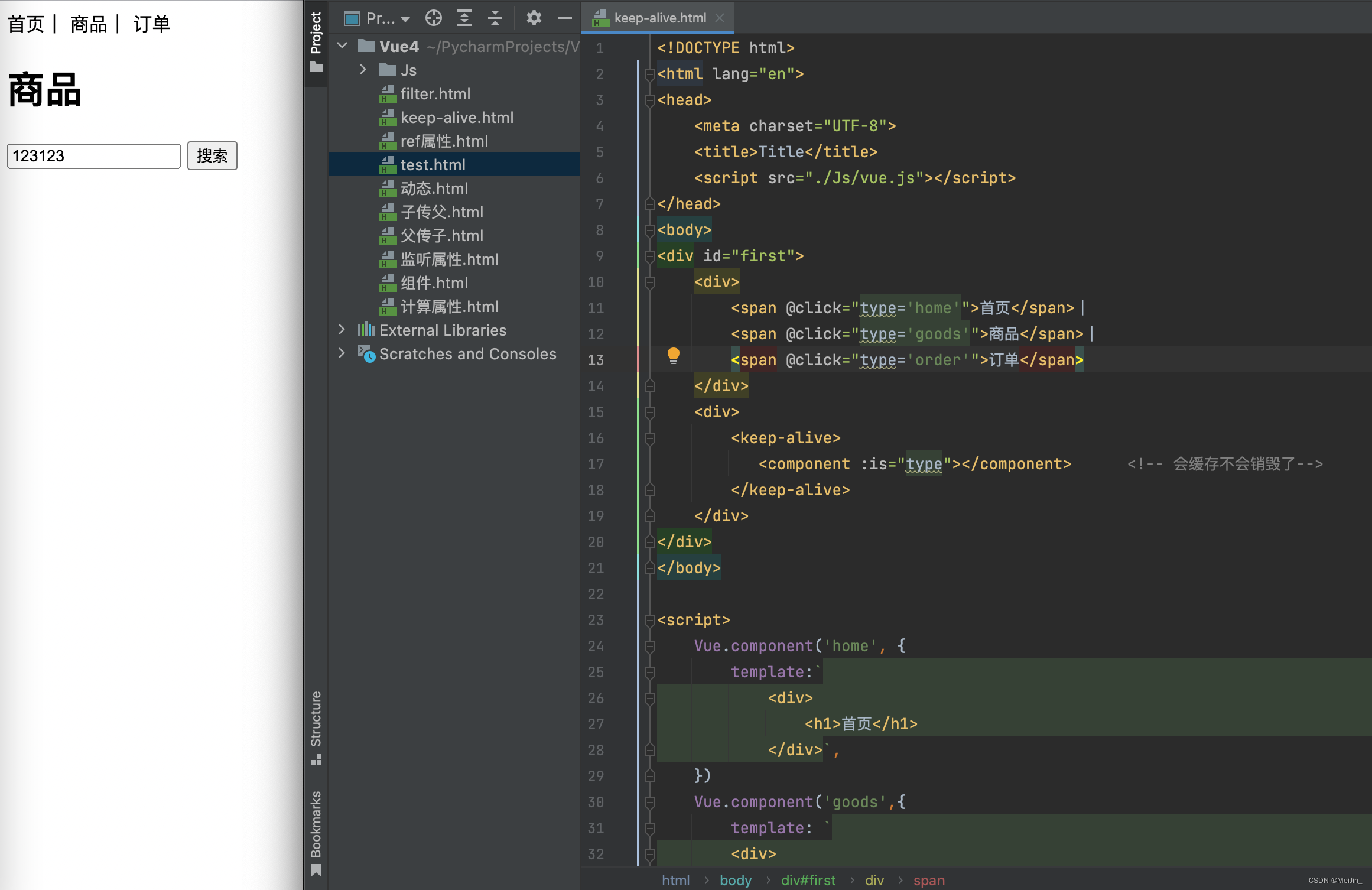The height and width of the screenshot is (890, 1372).
Task: Click body in the breadcrumb bar
Action: [736, 880]
